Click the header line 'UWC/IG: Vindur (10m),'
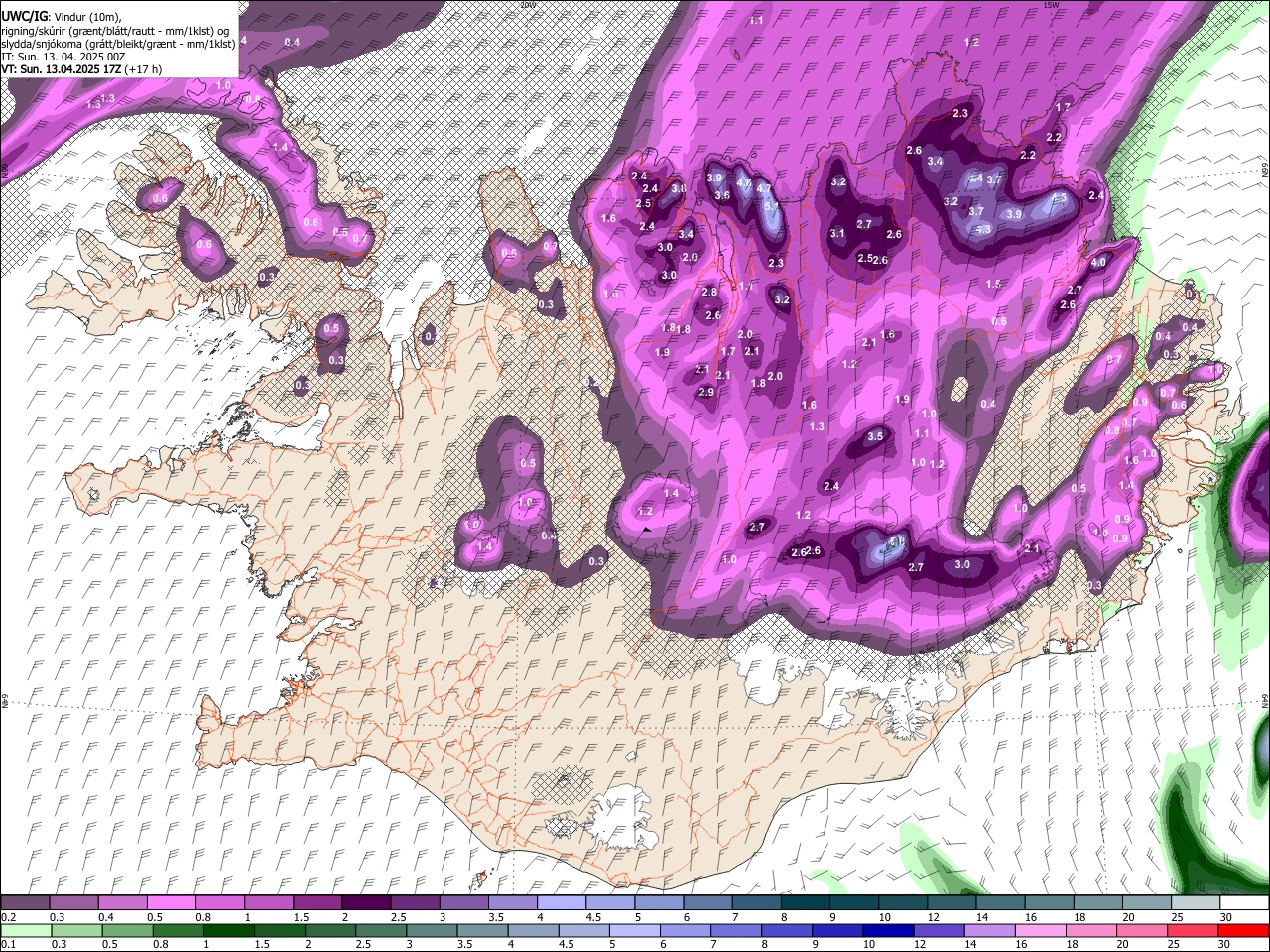1270x952 pixels. coord(62,17)
